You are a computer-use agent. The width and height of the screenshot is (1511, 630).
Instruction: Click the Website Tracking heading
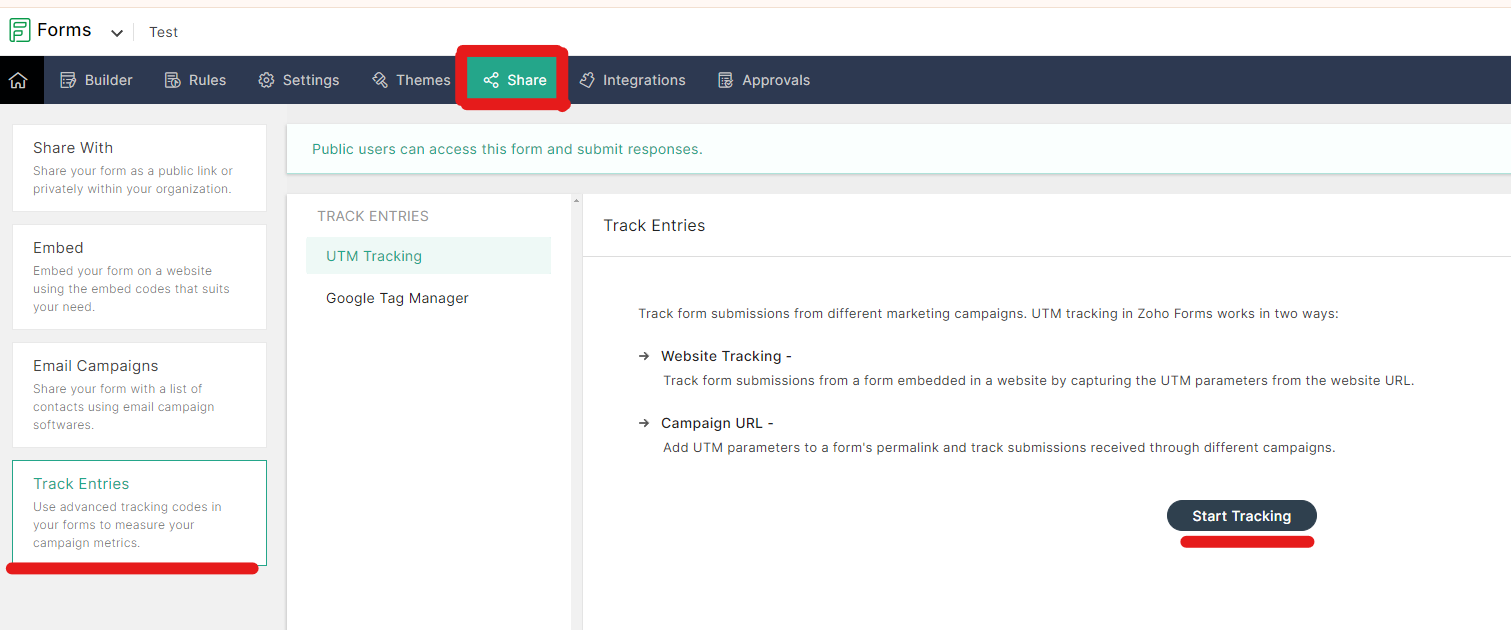point(726,356)
